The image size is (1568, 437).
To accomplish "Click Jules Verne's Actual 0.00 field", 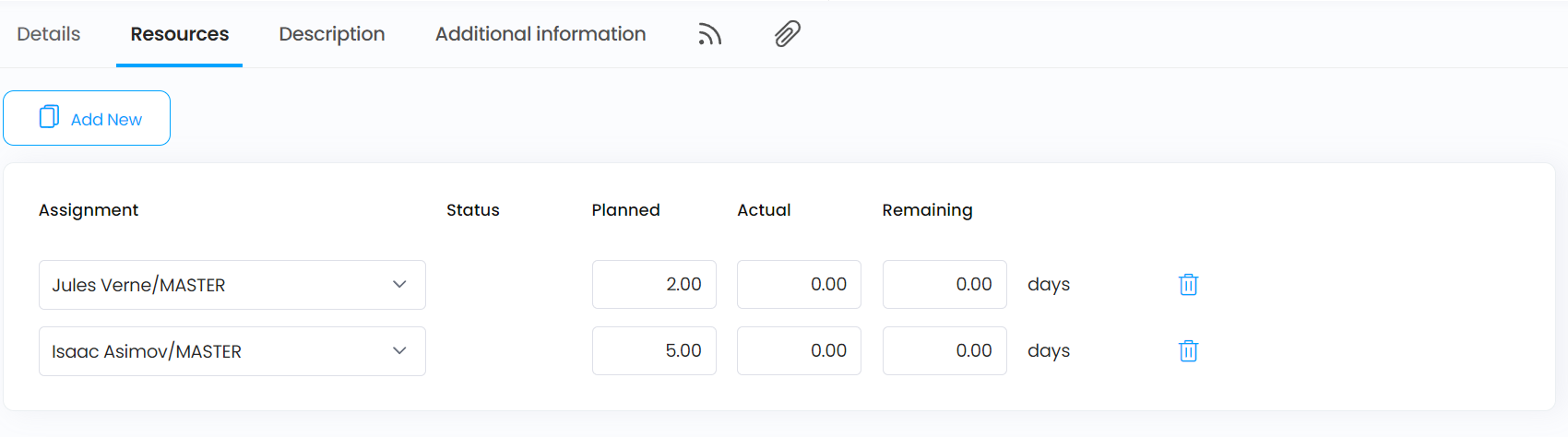I will tap(799, 285).
